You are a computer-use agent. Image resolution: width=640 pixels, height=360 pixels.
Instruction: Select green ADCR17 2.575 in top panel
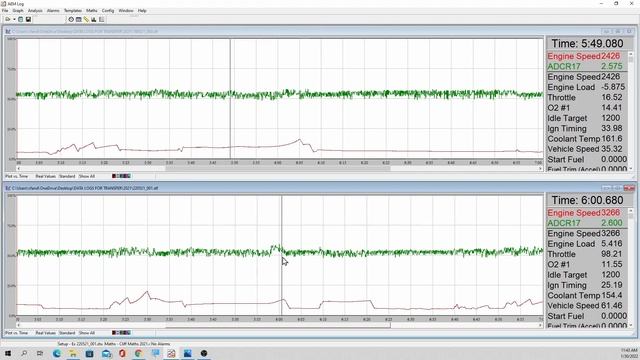[x=587, y=67]
